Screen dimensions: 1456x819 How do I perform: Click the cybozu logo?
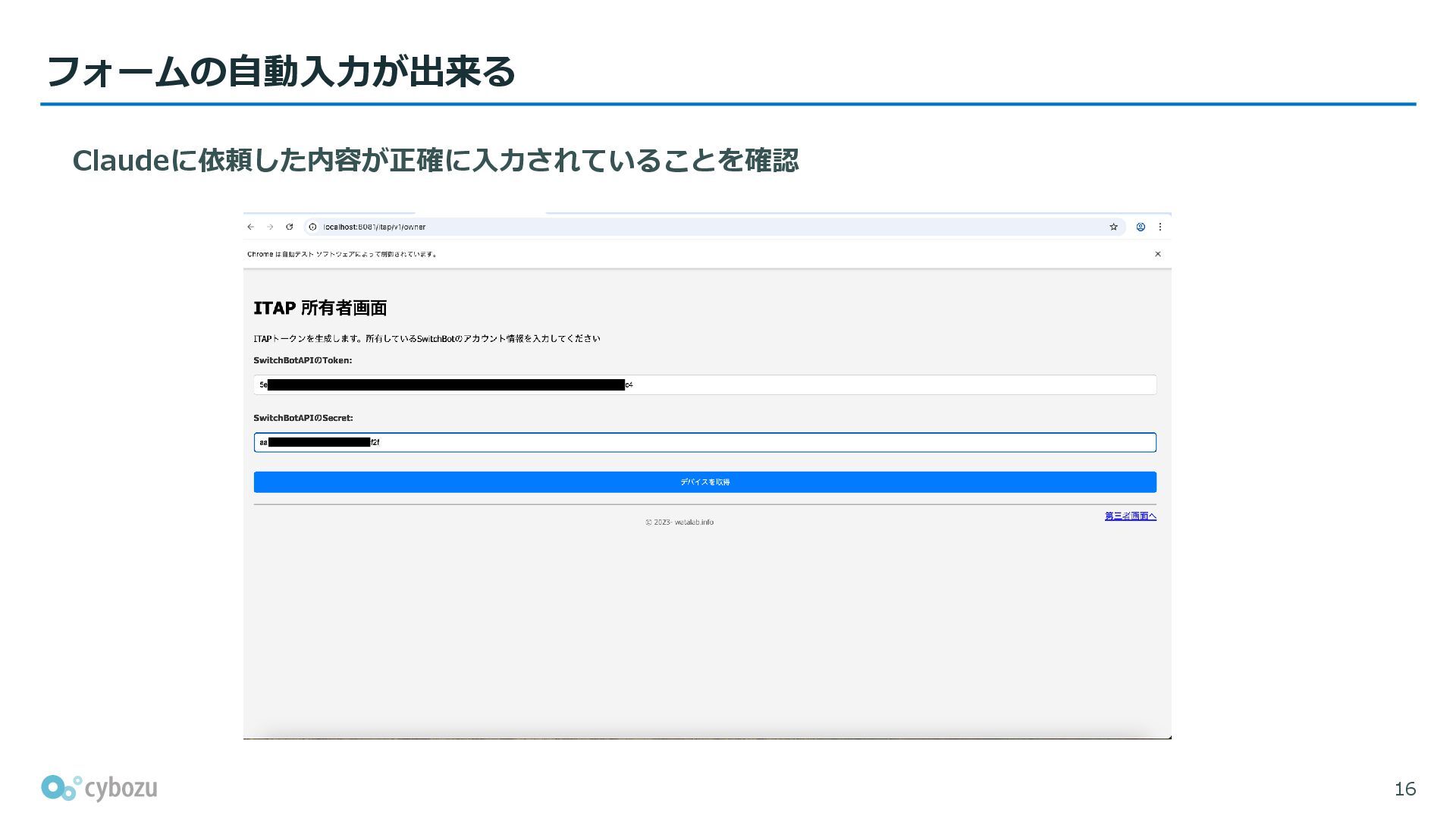(99, 789)
